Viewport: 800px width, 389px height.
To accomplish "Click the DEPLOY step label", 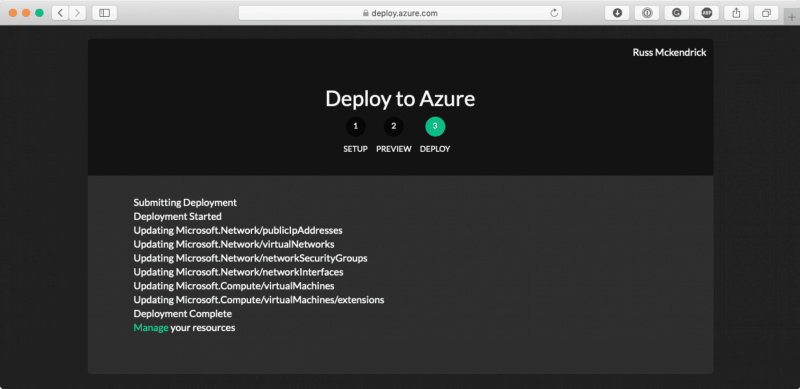I will tap(435, 149).
